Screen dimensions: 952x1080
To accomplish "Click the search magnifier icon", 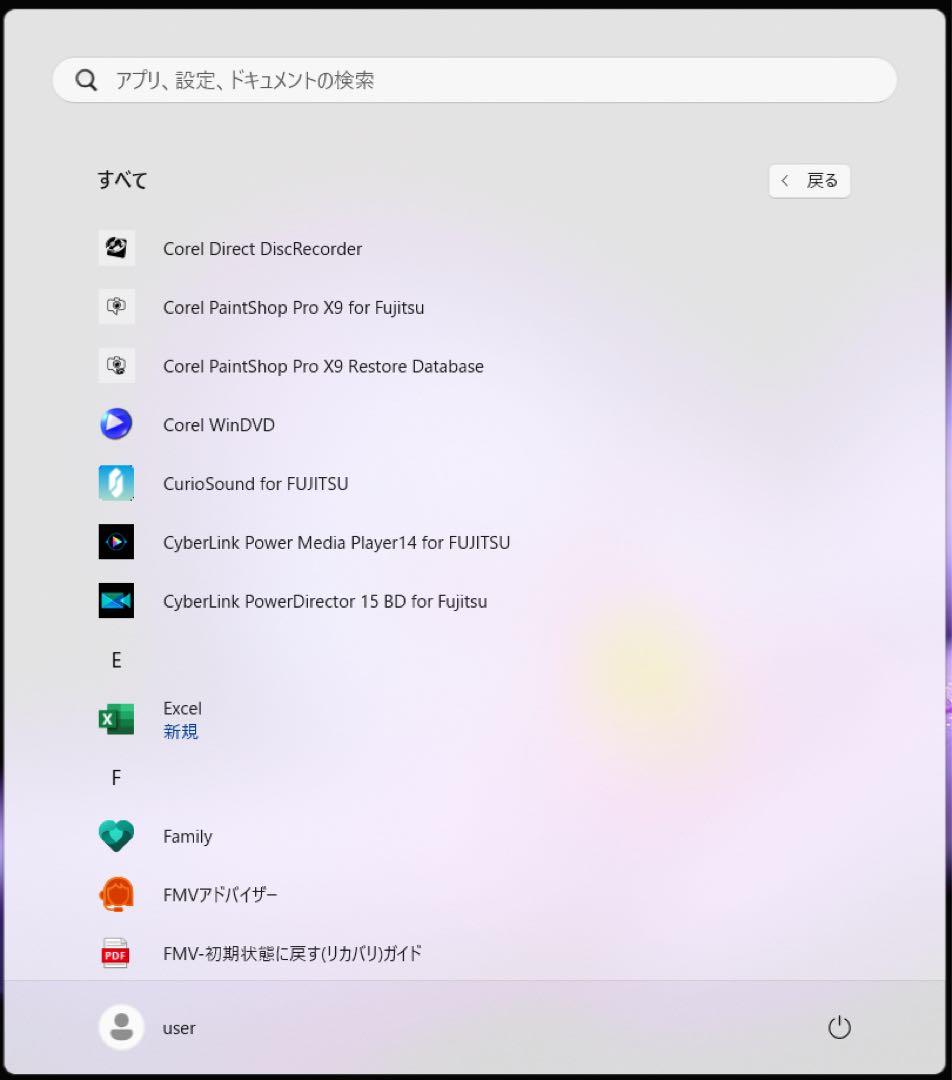I will tap(86, 79).
